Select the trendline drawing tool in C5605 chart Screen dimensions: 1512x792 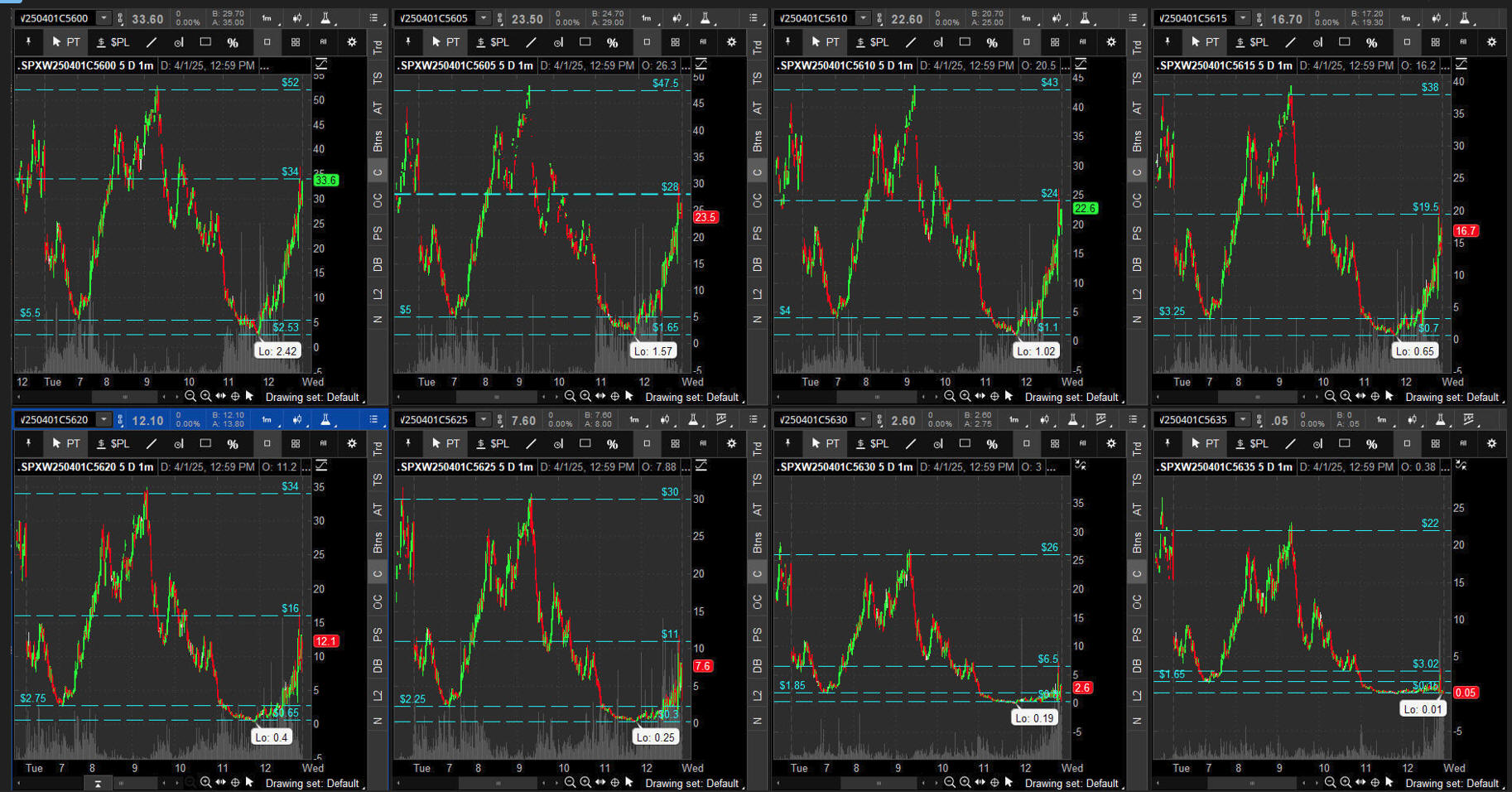pyautogui.click(x=531, y=42)
